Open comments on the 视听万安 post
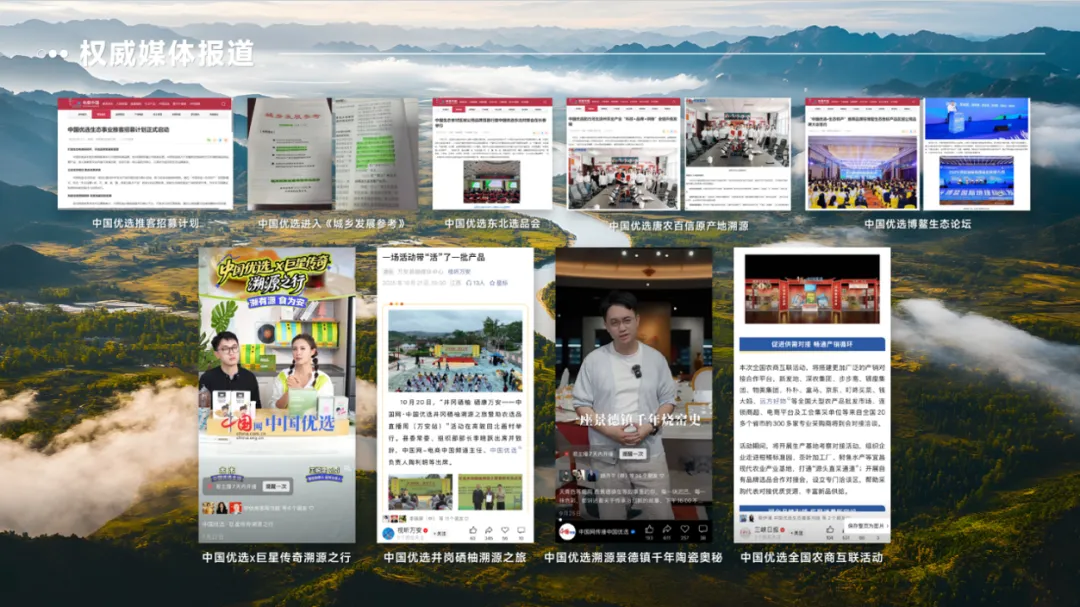 tap(521, 530)
